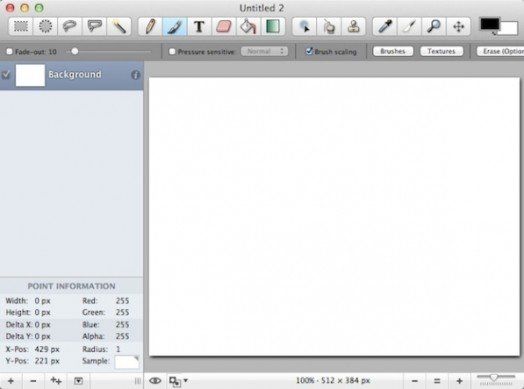Select the Lasso tool
Viewport: 524px width, 389px height.
70,26
